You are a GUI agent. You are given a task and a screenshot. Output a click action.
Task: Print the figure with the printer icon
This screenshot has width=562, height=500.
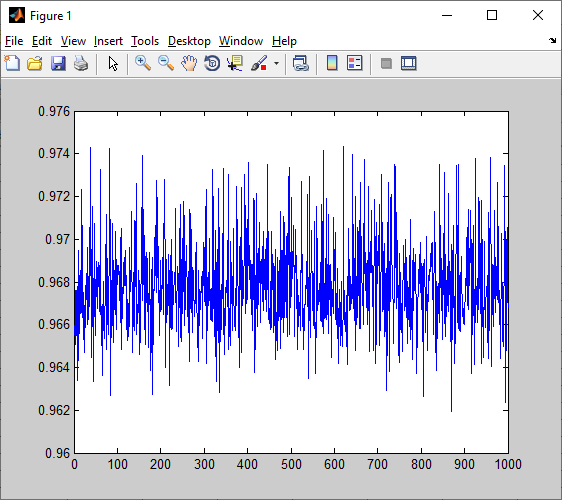tap(81, 63)
